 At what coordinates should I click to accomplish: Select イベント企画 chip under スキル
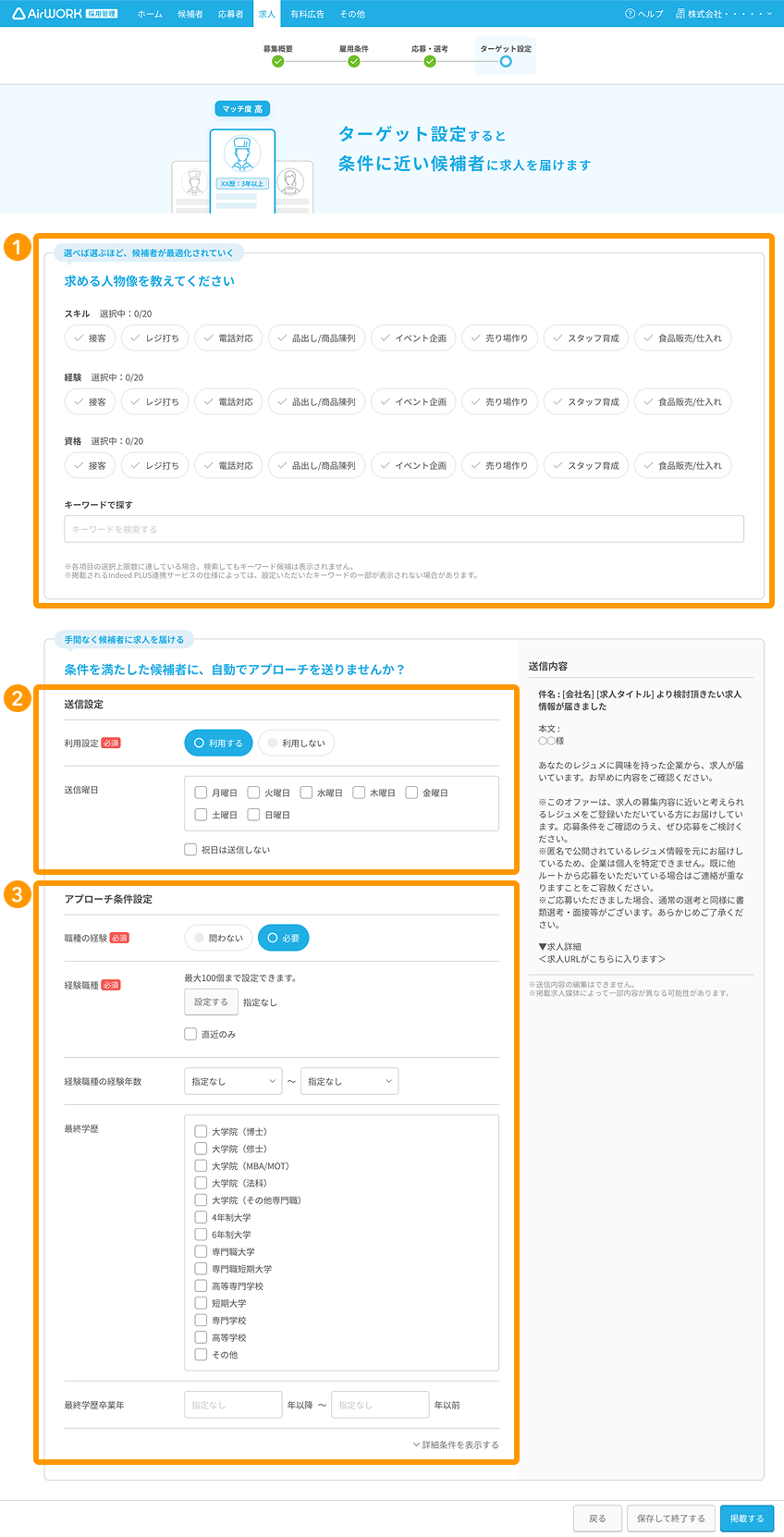coord(413,338)
